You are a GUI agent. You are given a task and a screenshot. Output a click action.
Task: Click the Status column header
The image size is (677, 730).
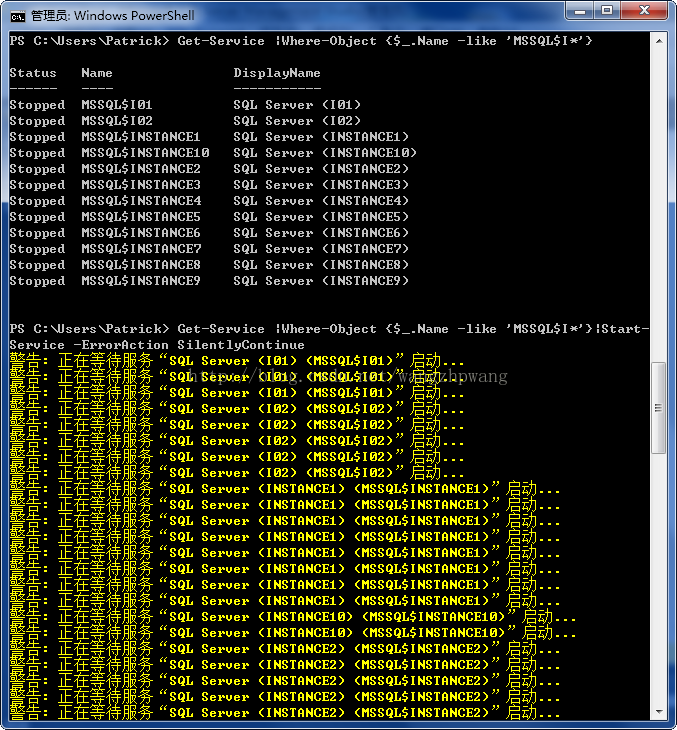[33, 73]
